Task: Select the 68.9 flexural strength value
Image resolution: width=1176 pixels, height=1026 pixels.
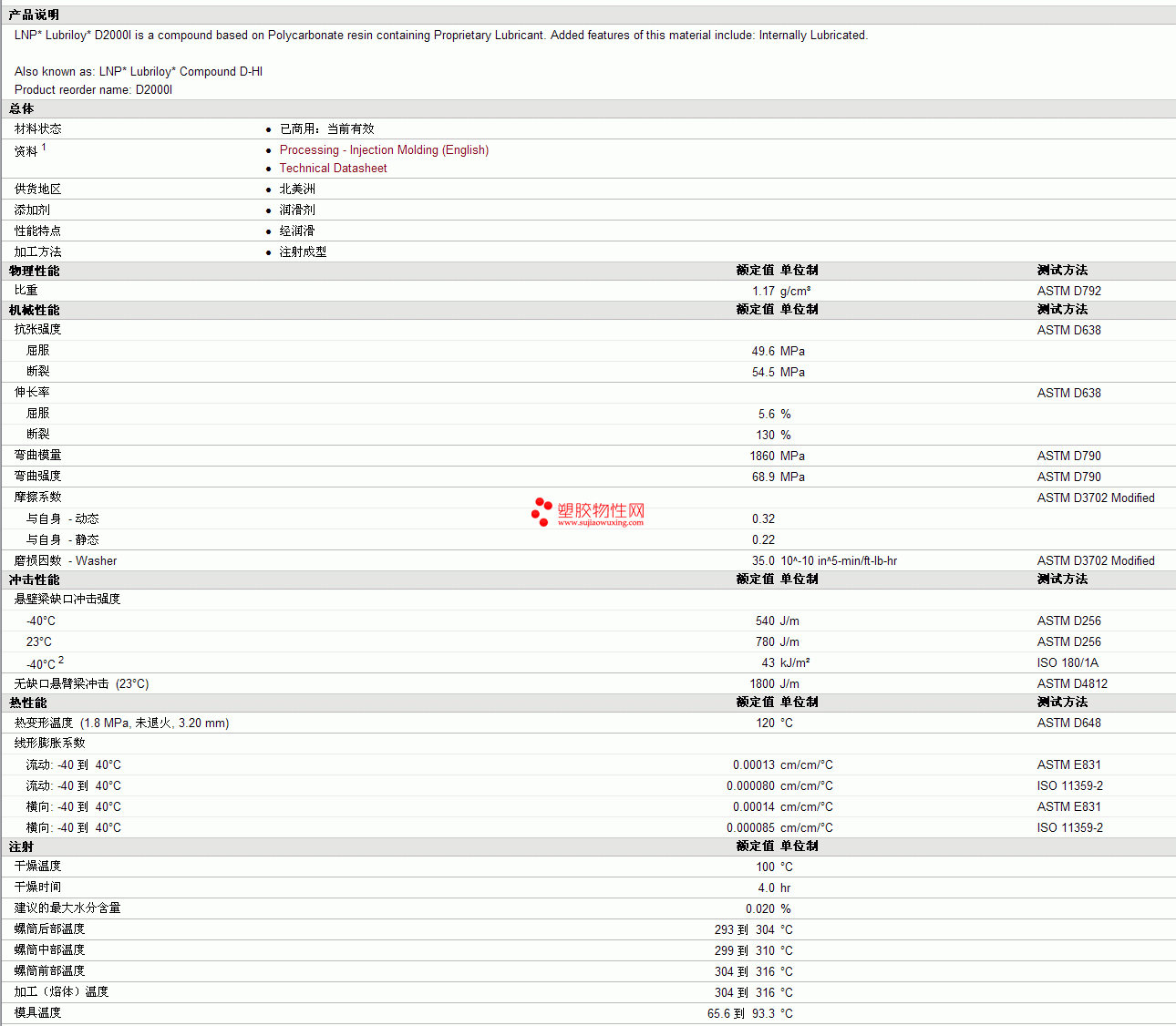Action: pyautogui.click(x=763, y=477)
